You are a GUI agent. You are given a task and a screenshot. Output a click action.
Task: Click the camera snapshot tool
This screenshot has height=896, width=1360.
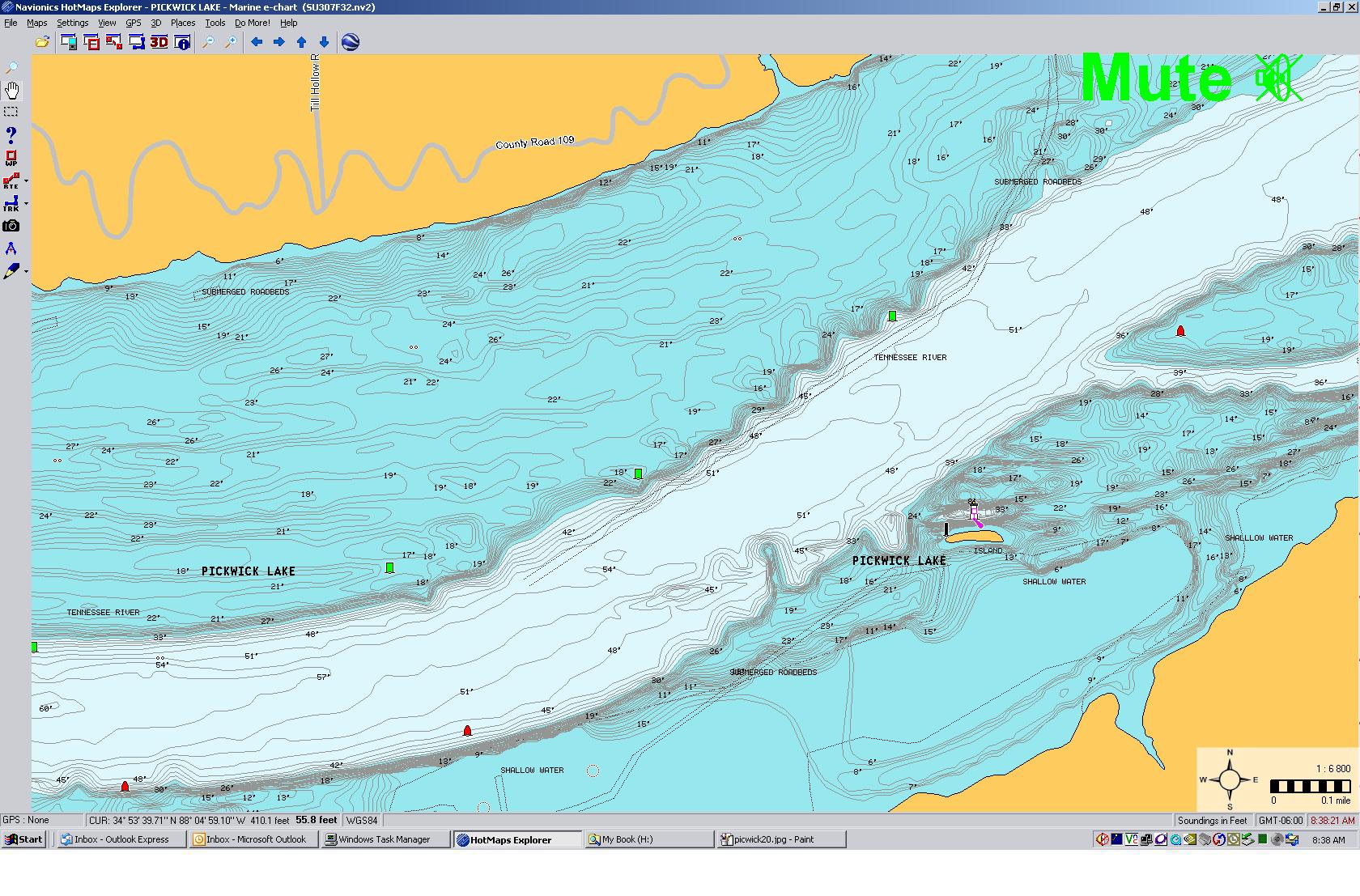click(x=11, y=227)
